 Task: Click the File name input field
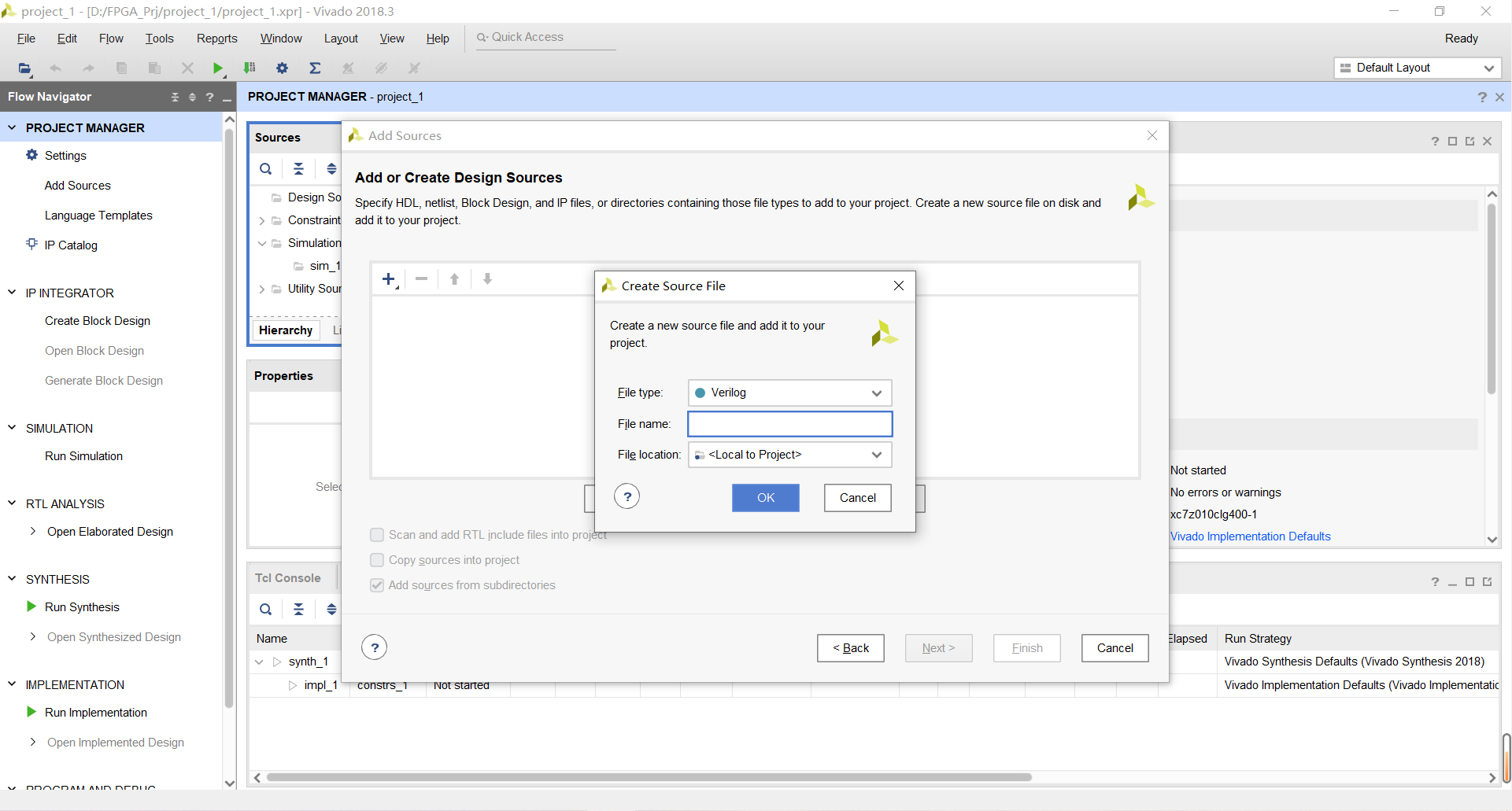[x=790, y=424]
